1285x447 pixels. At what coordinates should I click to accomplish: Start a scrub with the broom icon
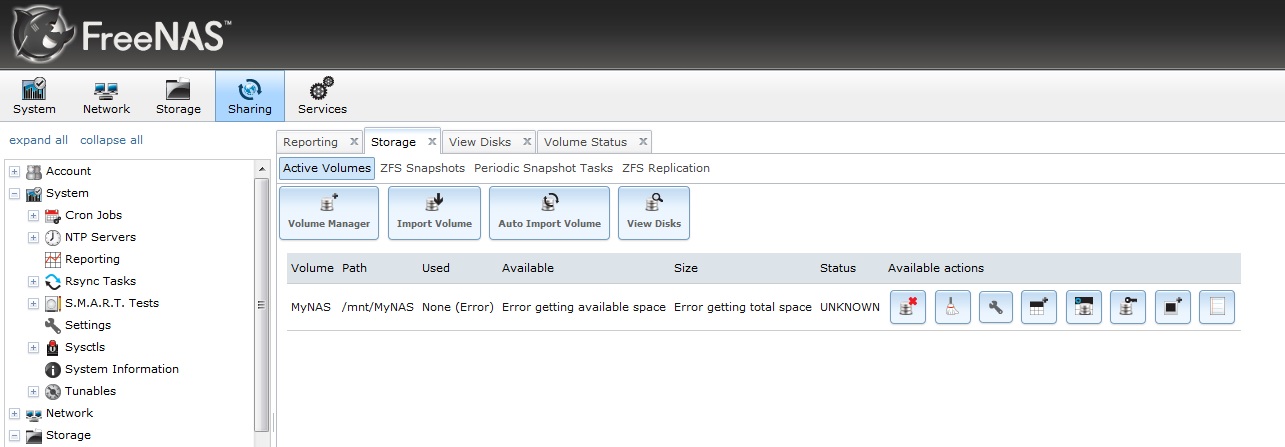(953, 308)
